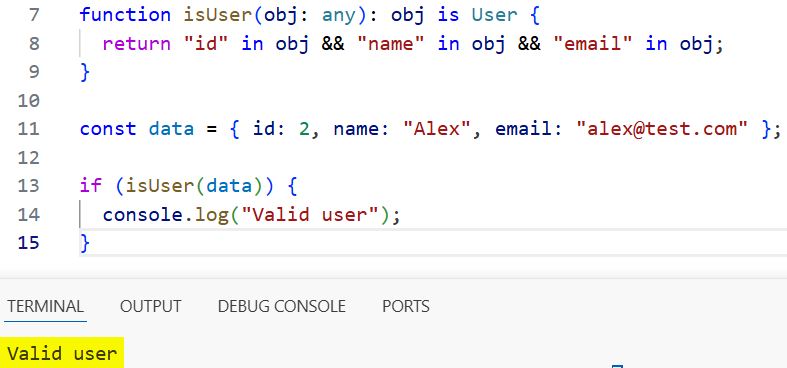Click the "email" string on line 8

coord(593,44)
